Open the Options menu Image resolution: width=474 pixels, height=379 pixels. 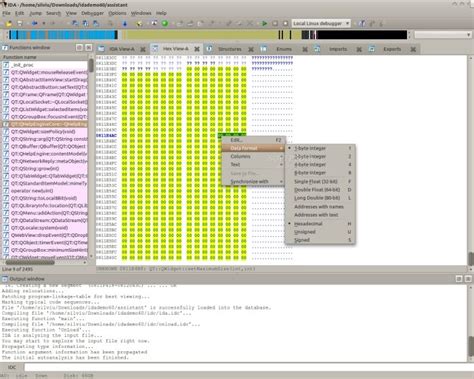117,13
